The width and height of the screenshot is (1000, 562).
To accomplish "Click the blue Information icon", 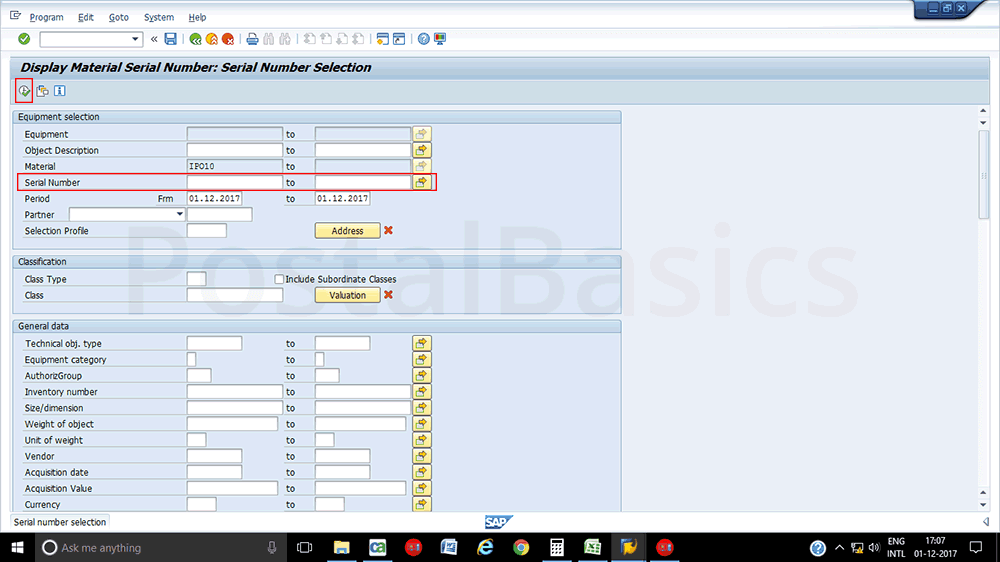I will click(59, 91).
